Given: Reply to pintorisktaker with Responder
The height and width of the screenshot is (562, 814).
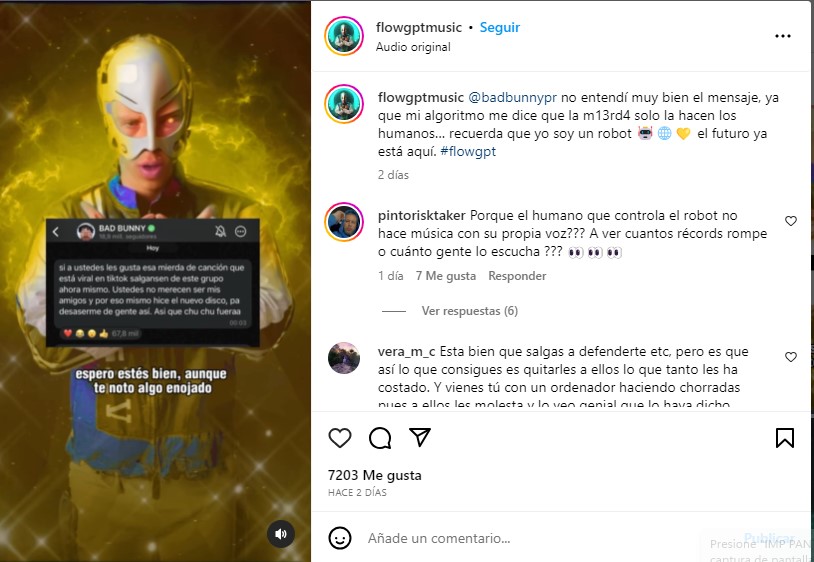Looking at the screenshot, I should [517, 276].
